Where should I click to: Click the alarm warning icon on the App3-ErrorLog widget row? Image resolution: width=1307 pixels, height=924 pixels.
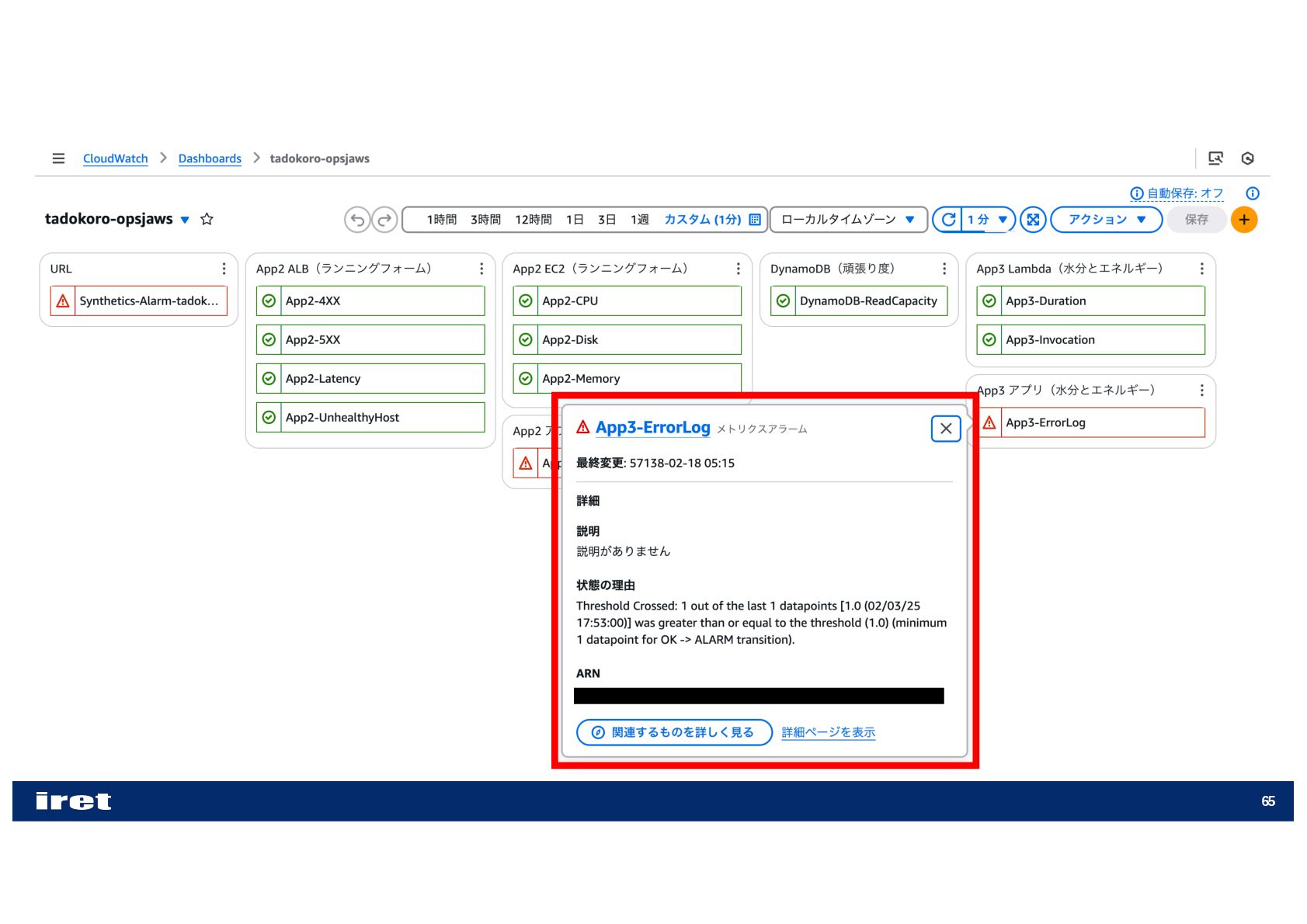click(989, 422)
